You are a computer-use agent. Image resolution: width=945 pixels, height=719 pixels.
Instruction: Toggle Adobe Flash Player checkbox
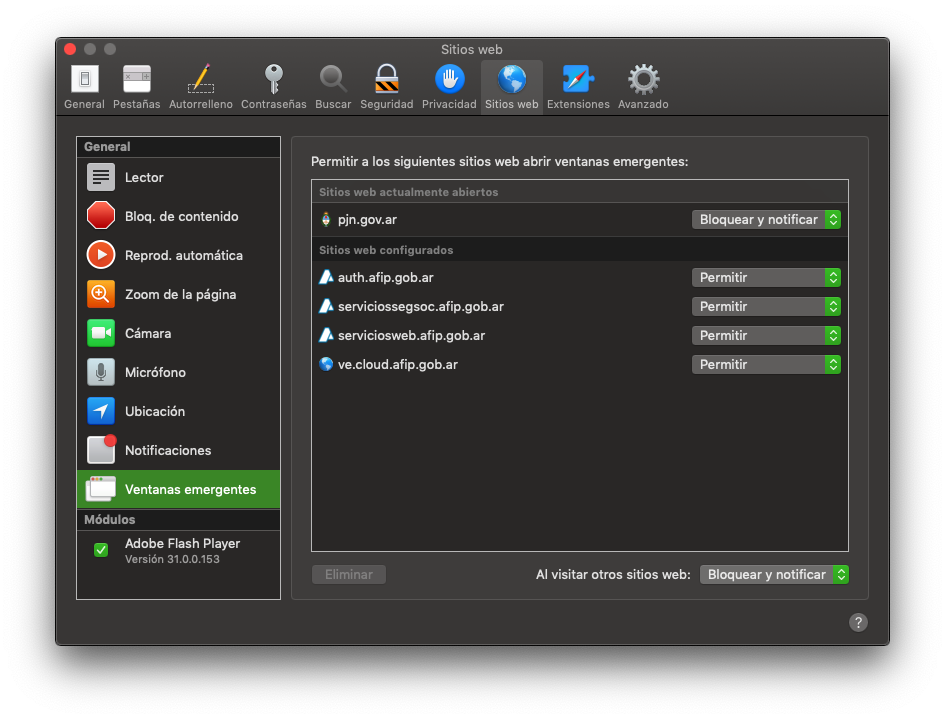tap(101, 550)
